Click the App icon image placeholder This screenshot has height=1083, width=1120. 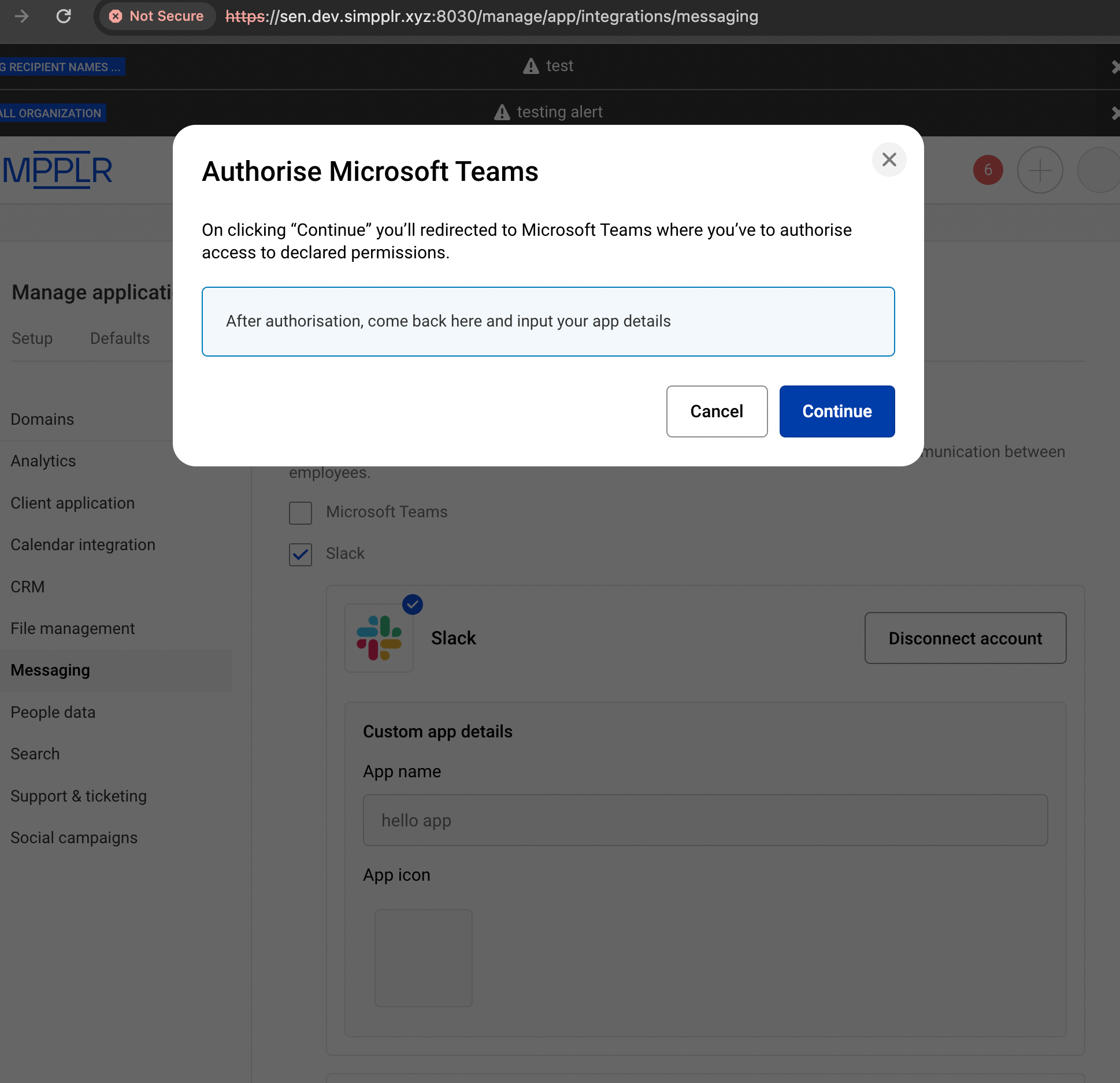423,958
